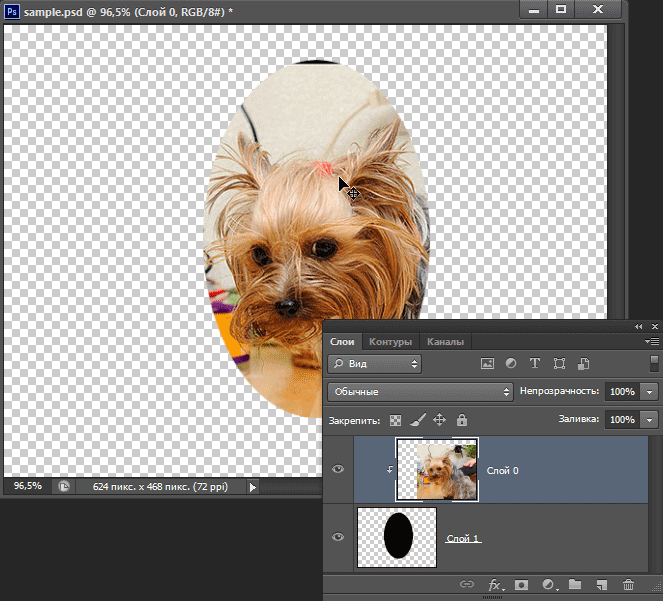This screenshot has width=663, height=601.
Task: Switch to the Каналы tab
Action: 445,341
